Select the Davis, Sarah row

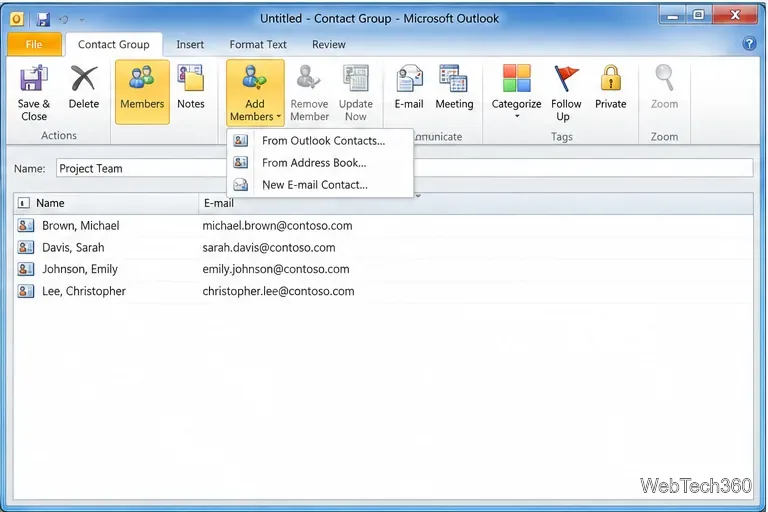coord(383,247)
